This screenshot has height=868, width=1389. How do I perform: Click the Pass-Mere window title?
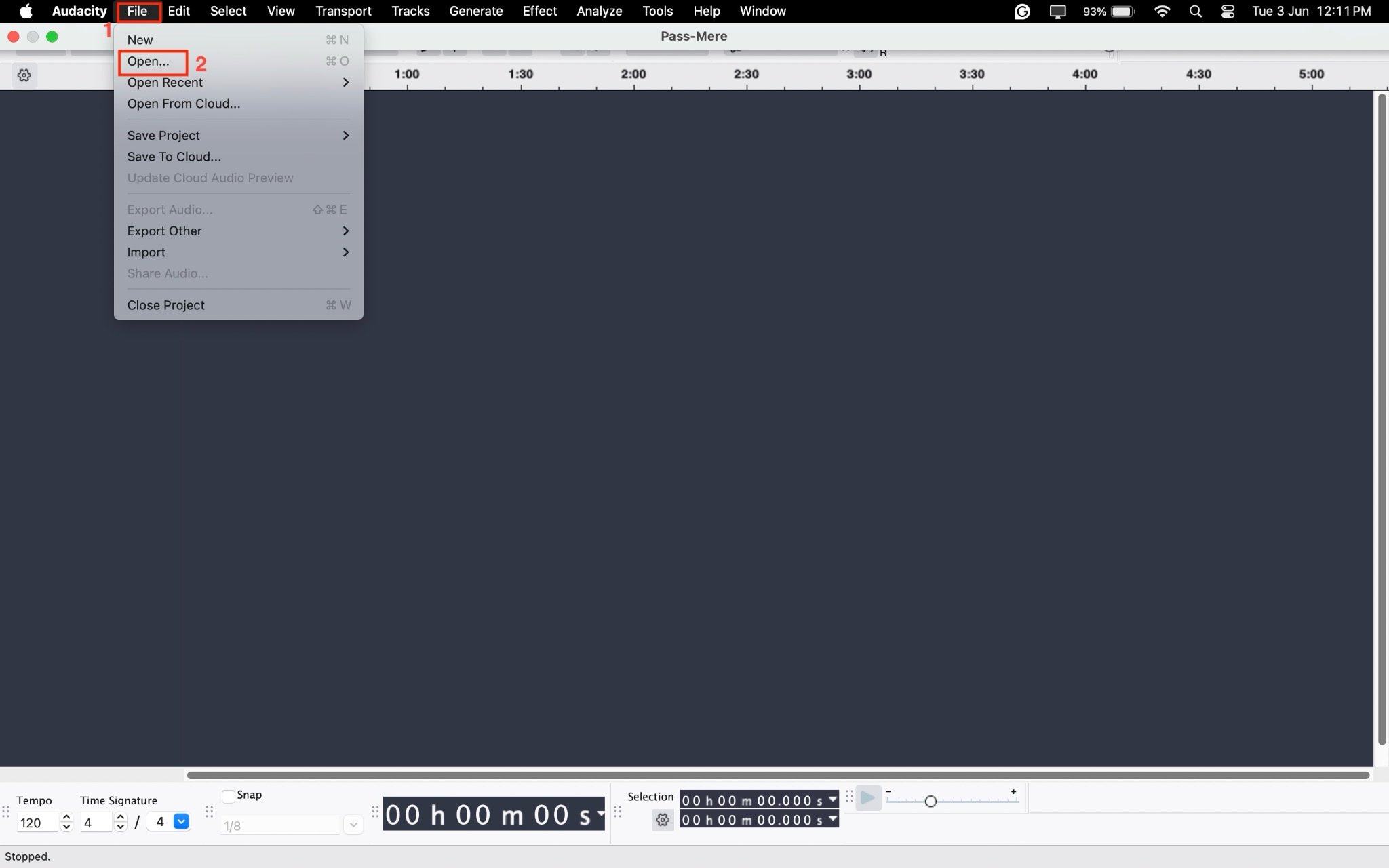tap(694, 37)
